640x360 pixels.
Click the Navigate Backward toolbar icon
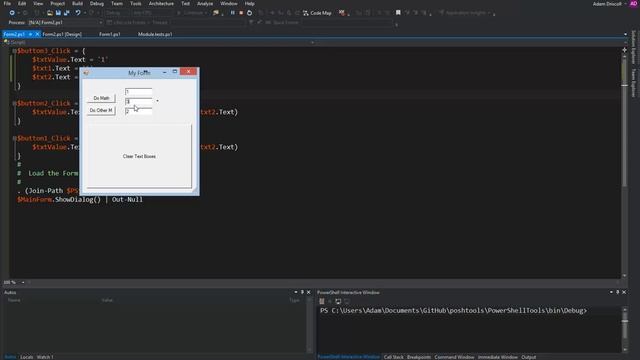pos(12,13)
